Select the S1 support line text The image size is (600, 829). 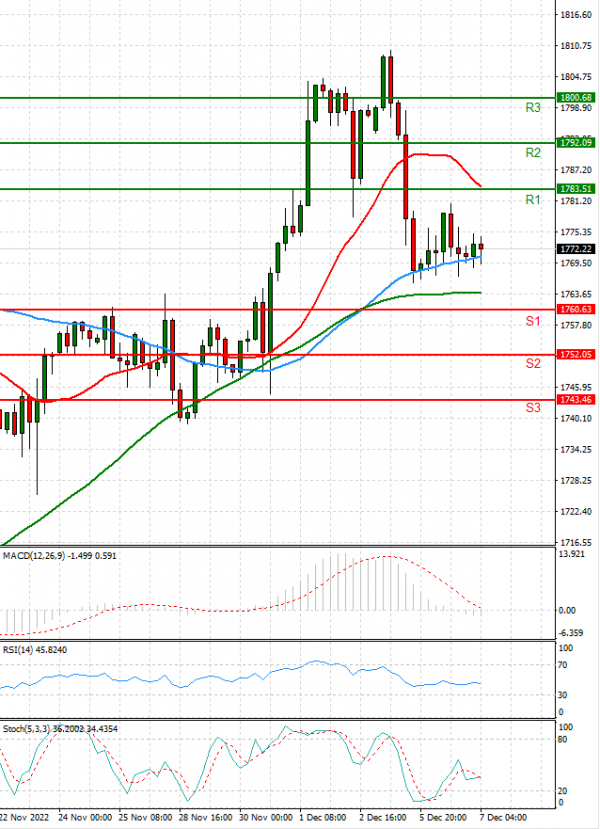click(533, 321)
